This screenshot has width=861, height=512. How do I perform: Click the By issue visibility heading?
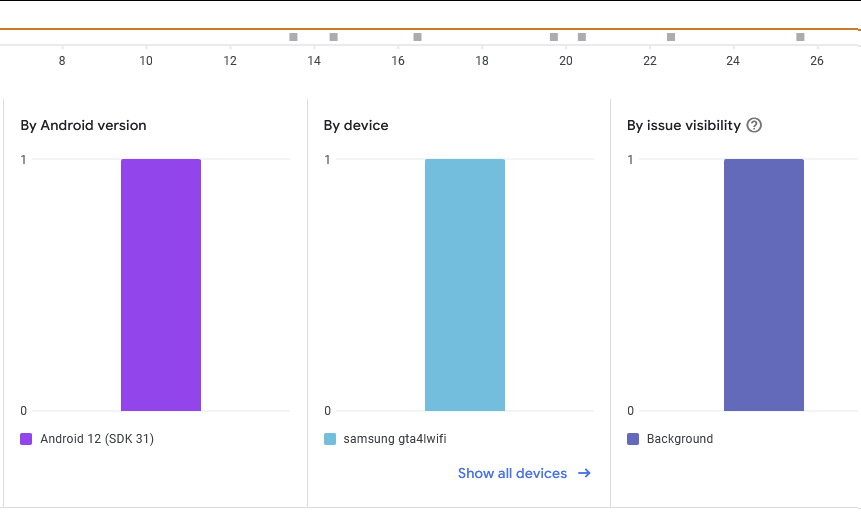684,125
